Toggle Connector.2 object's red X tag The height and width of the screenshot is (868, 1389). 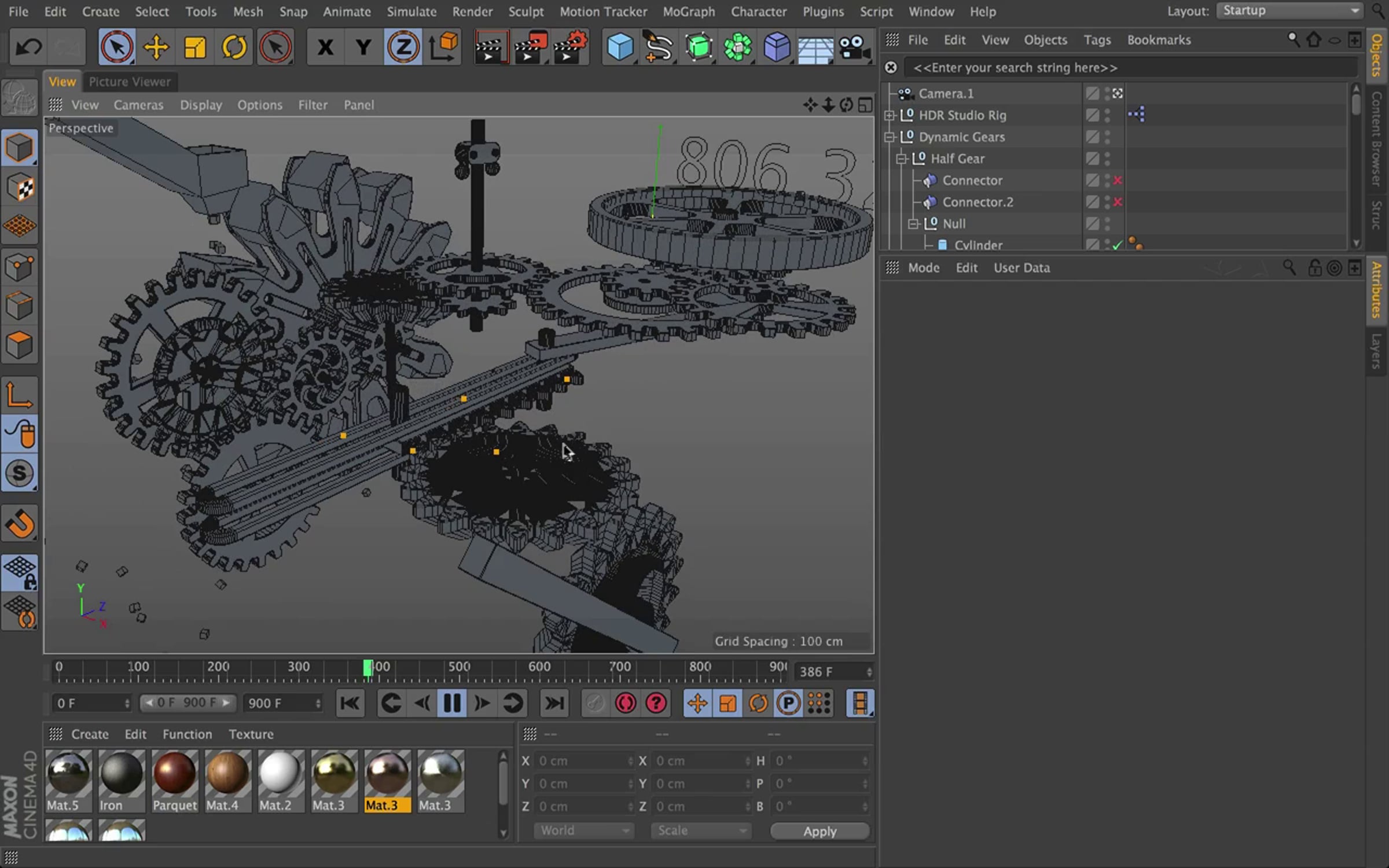click(1118, 202)
